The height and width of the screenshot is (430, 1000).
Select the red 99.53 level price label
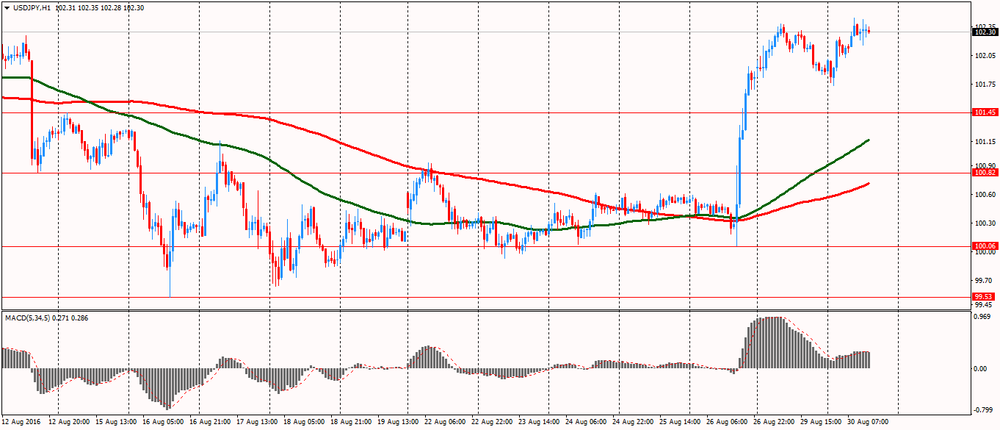985,297
